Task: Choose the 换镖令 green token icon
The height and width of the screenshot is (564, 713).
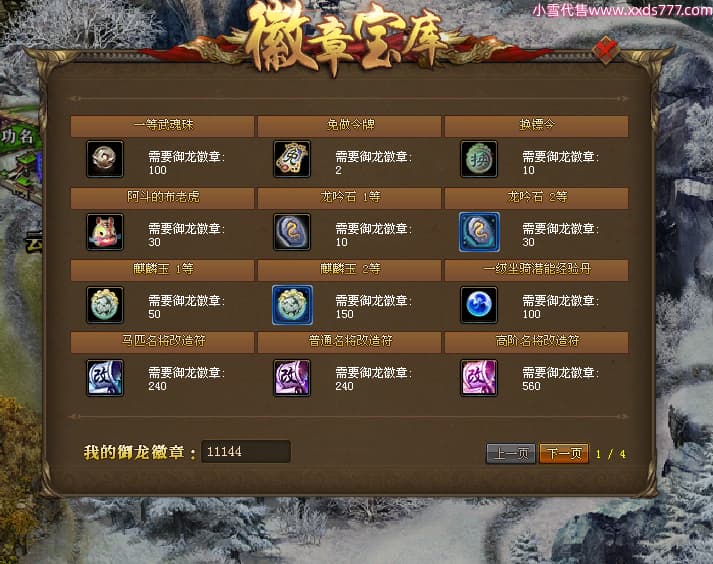Action: tap(479, 159)
